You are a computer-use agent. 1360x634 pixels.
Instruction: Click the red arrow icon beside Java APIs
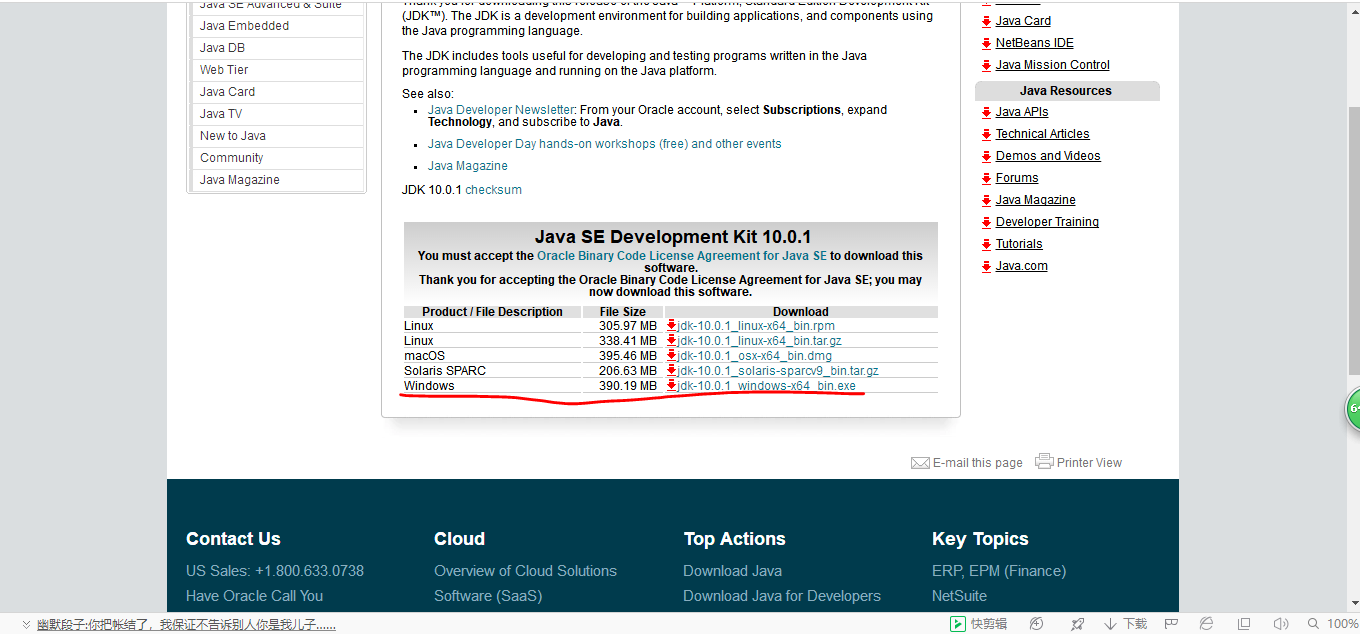tap(986, 112)
